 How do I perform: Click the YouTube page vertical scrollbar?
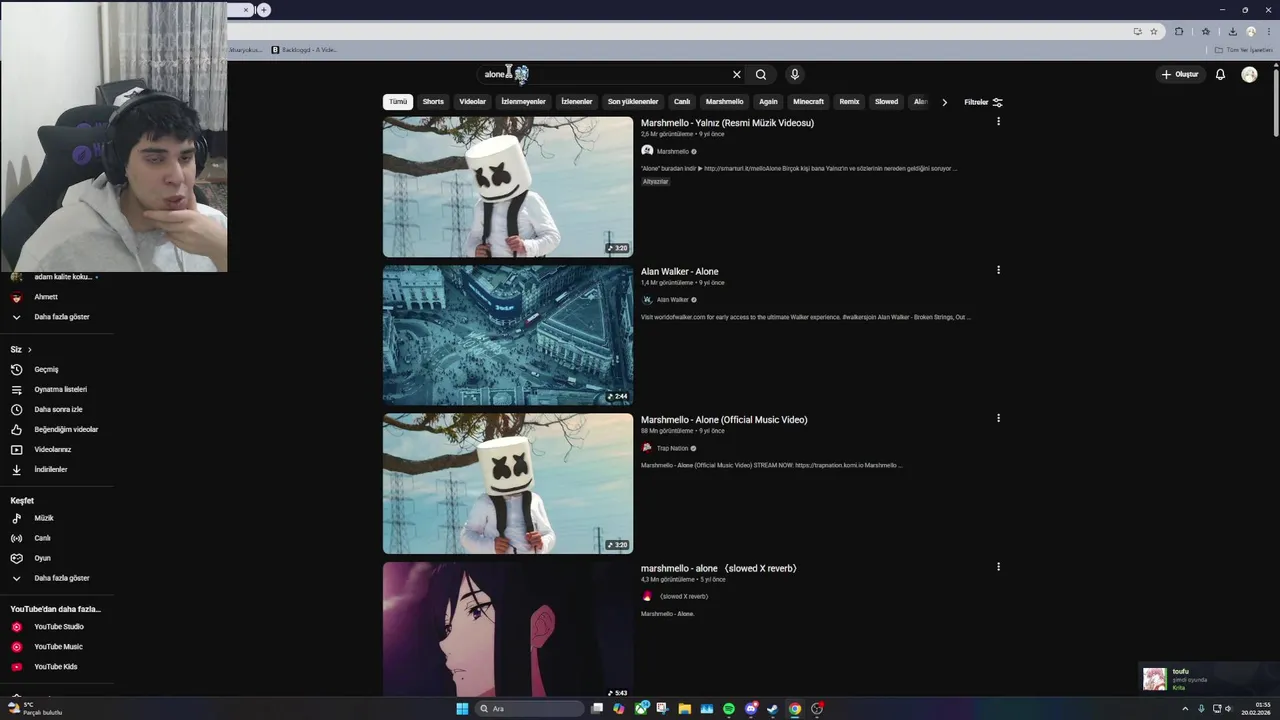click(1276, 101)
